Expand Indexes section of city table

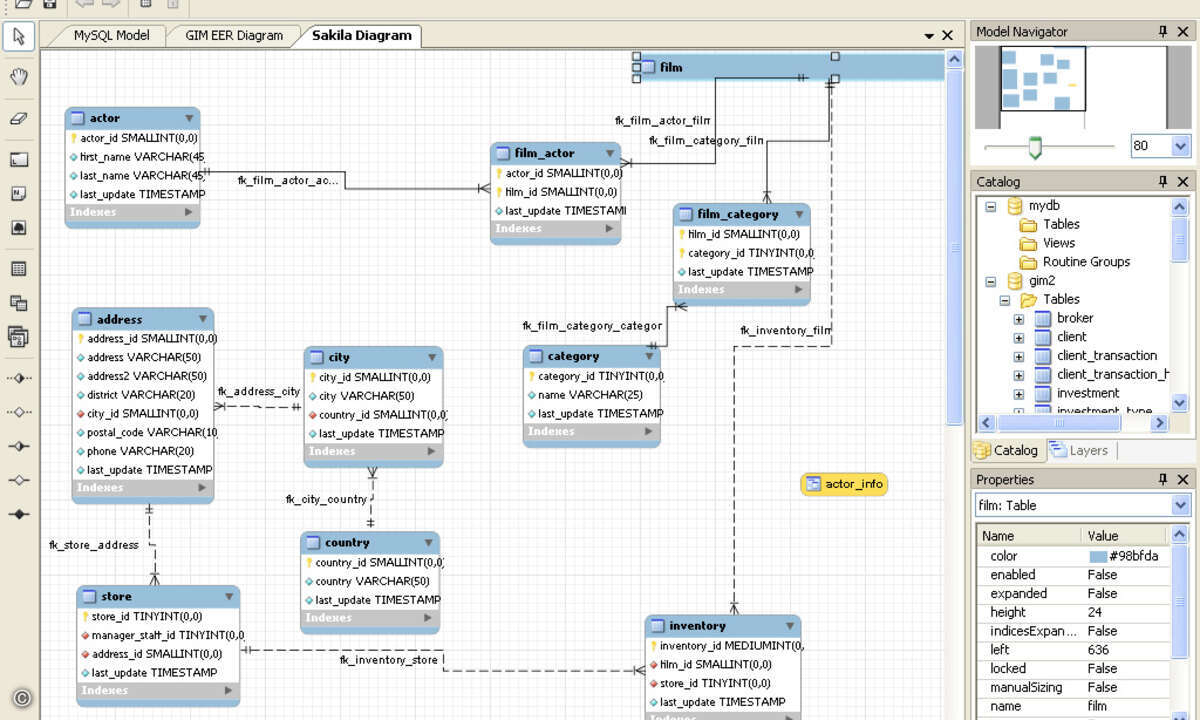click(432, 452)
